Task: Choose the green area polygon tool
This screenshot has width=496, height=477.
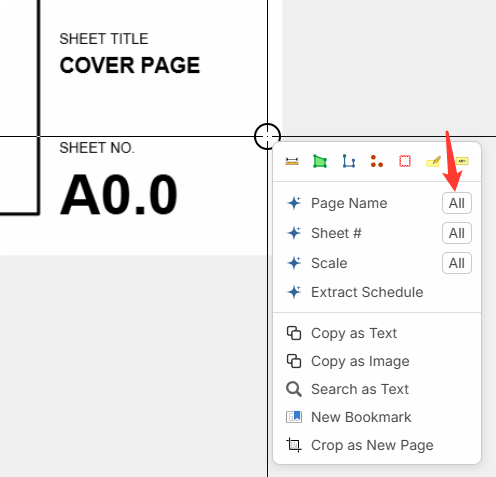Action: [x=320, y=161]
